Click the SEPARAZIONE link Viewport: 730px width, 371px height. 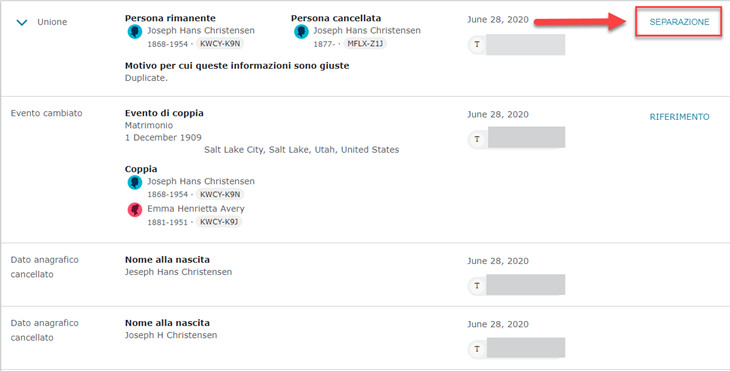point(679,22)
